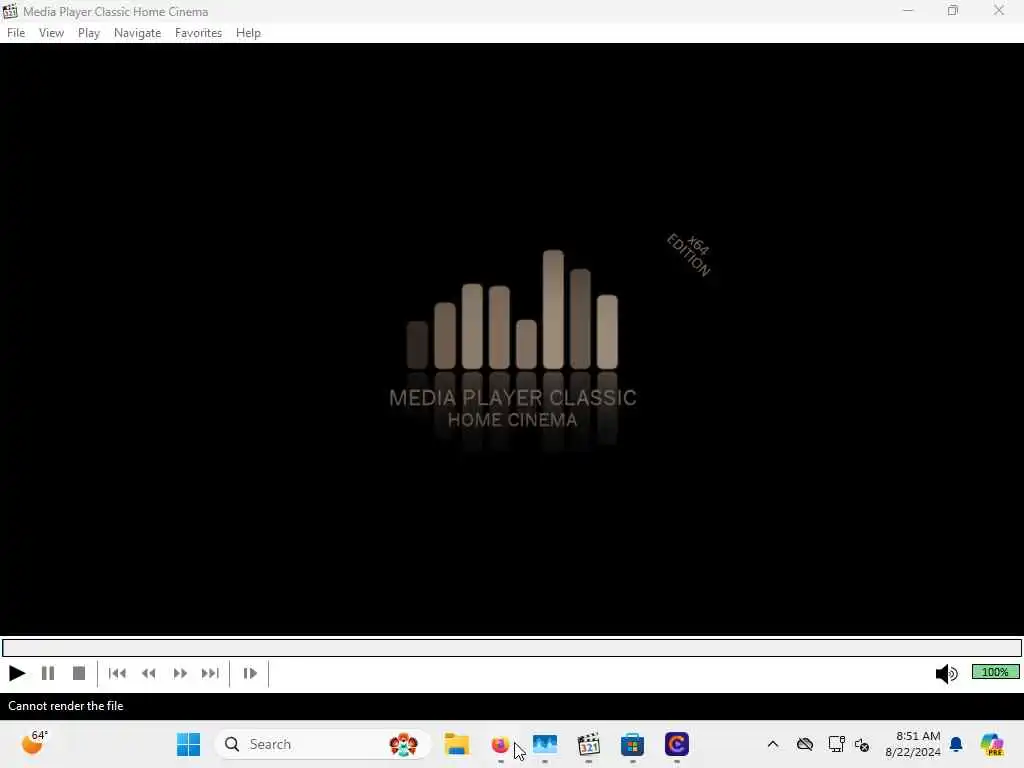
Task: Show hidden system tray icons
Action: (773, 744)
